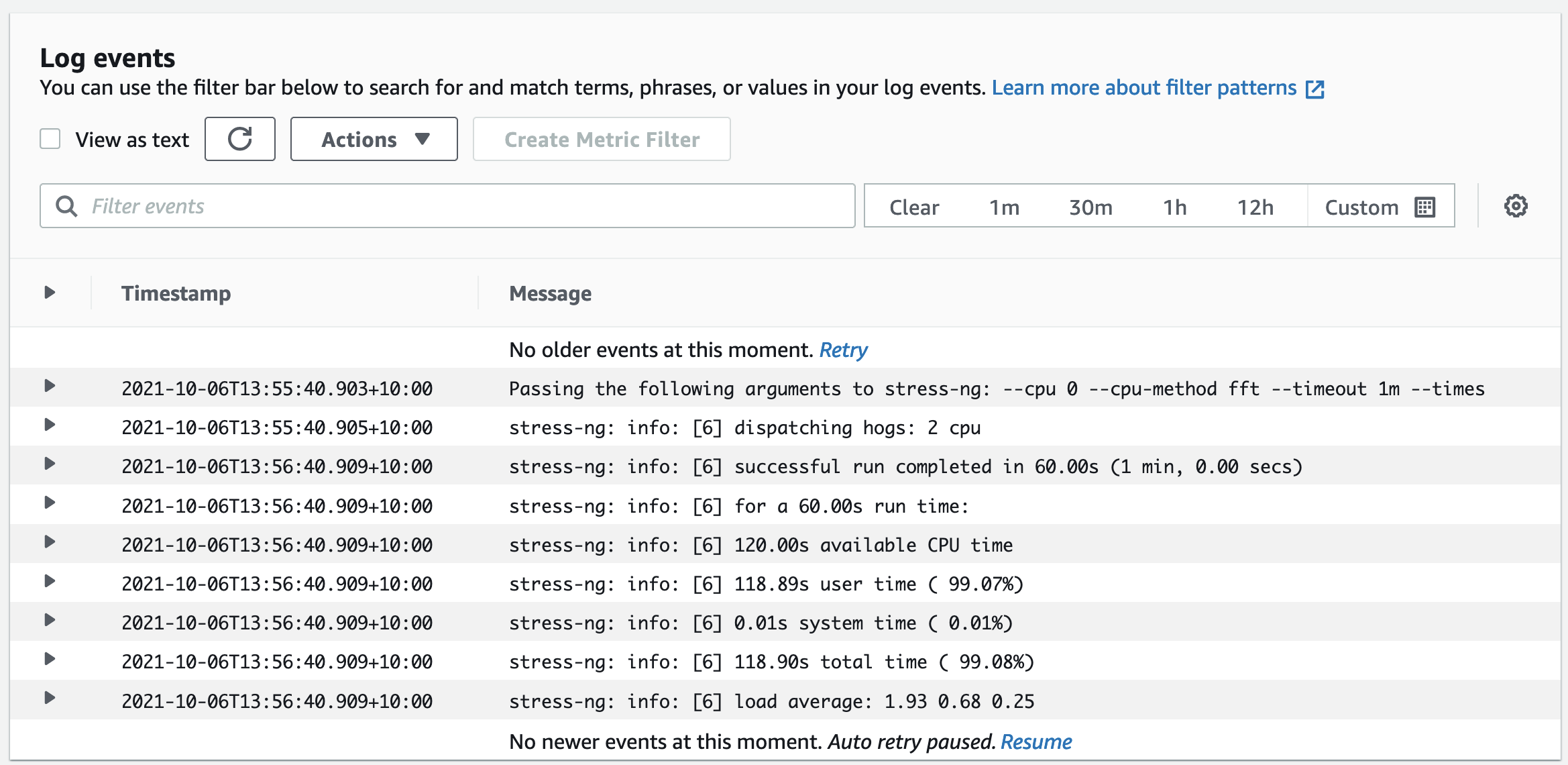Click the refresh log events icon button
Image resolution: width=1568 pixels, height=765 pixels.
pyautogui.click(x=239, y=139)
